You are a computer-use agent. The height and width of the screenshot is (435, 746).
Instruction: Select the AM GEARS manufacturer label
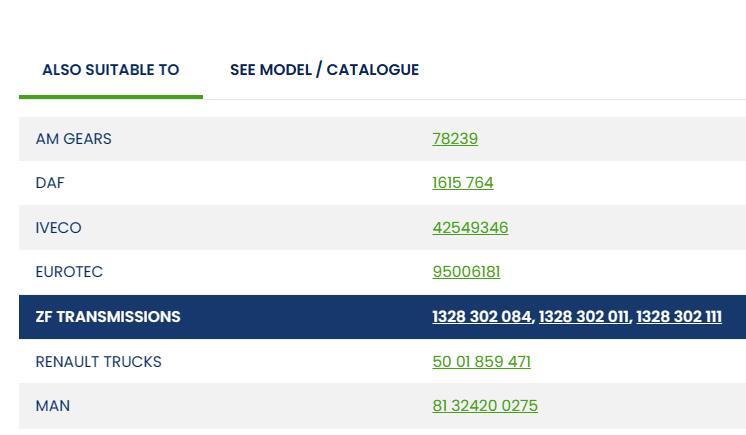point(73,139)
